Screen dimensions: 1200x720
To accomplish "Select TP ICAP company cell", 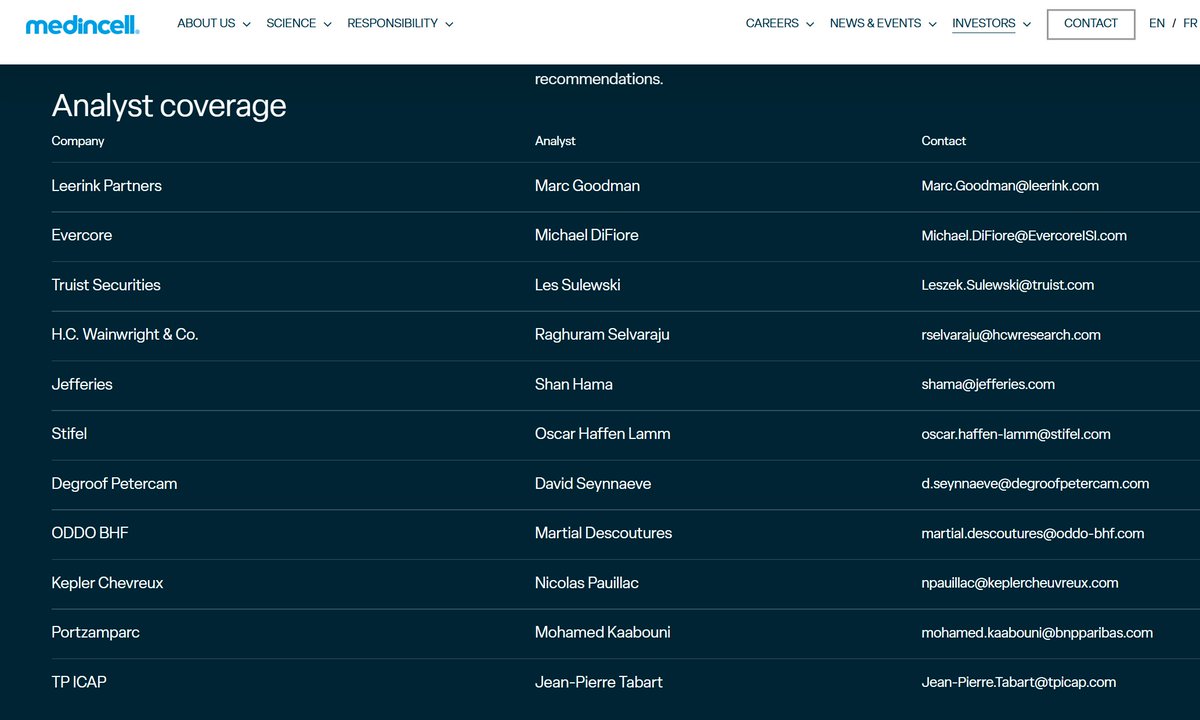I will click(x=79, y=682).
